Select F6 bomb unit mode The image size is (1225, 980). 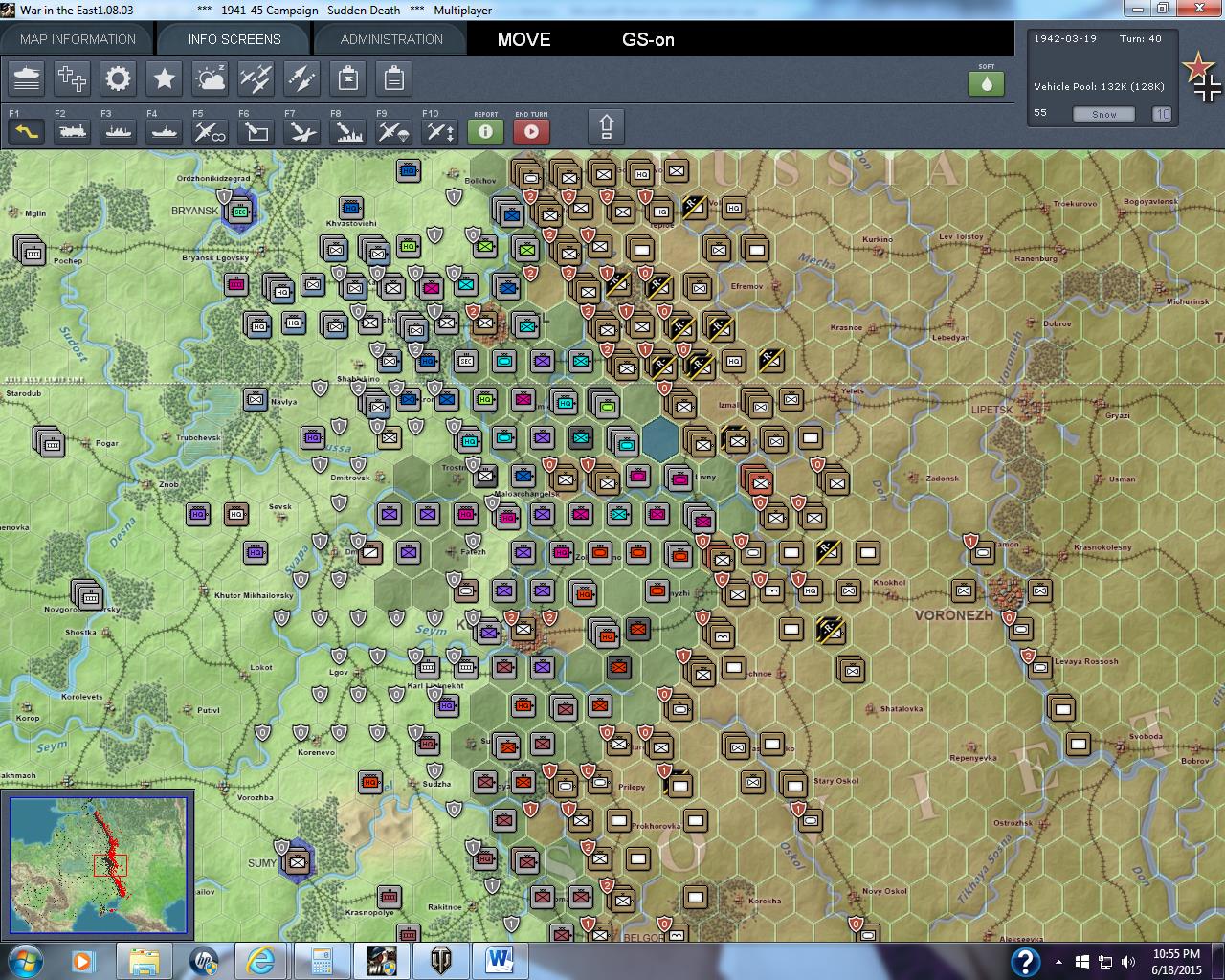point(256,130)
